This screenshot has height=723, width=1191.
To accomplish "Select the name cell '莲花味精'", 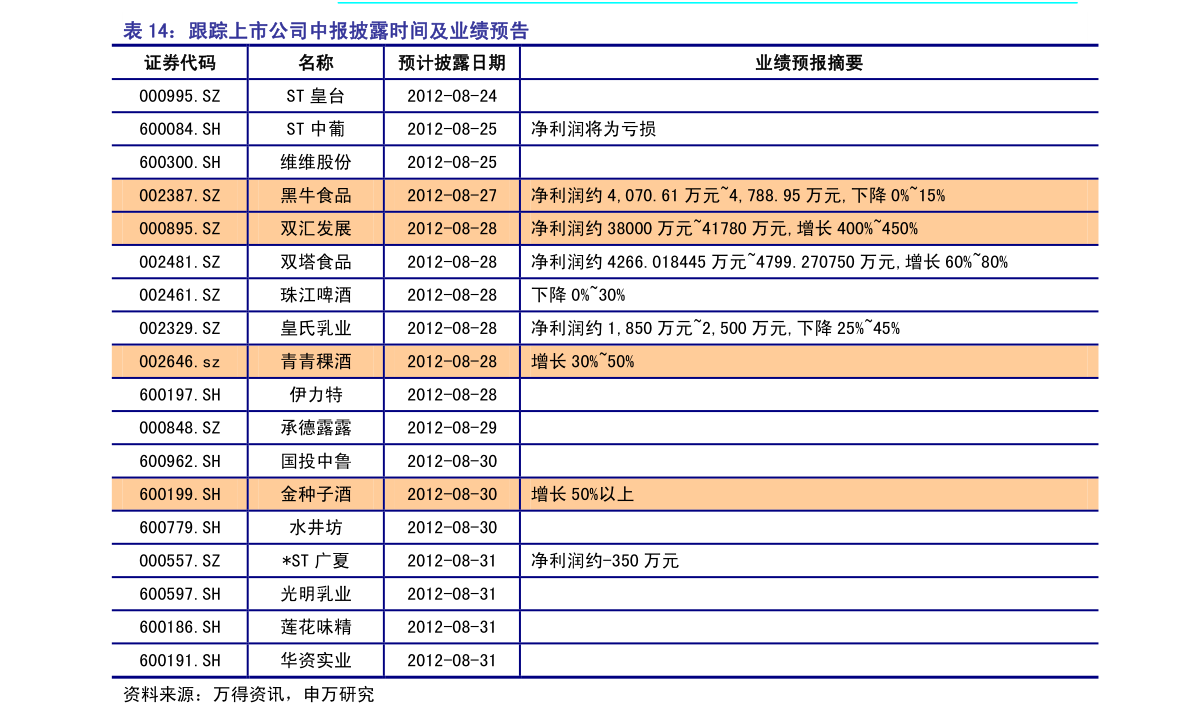I will (316, 628).
